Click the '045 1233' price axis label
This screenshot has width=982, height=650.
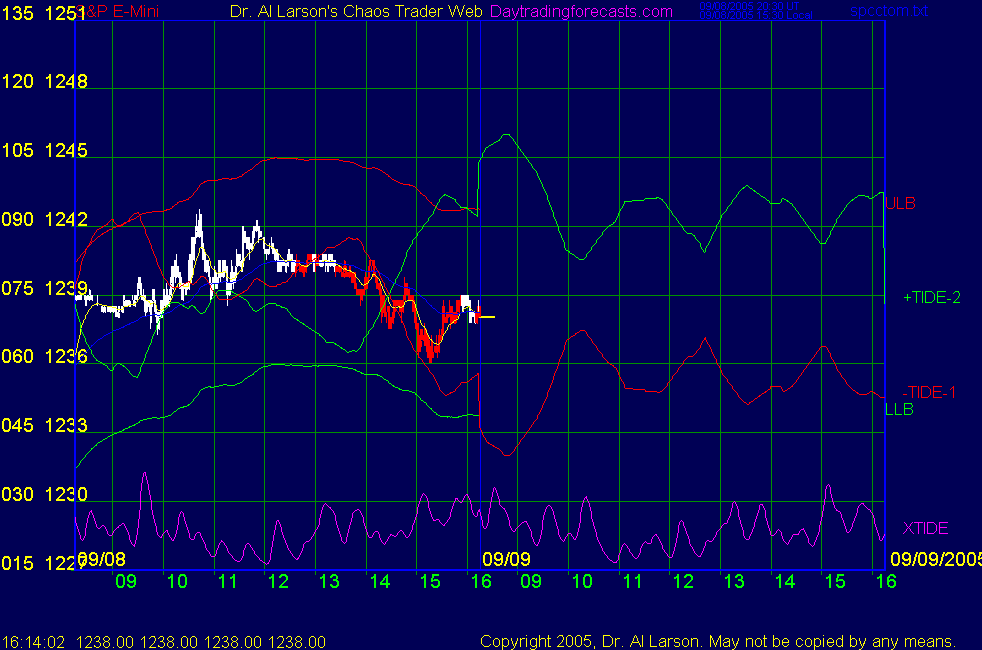tap(44, 425)
